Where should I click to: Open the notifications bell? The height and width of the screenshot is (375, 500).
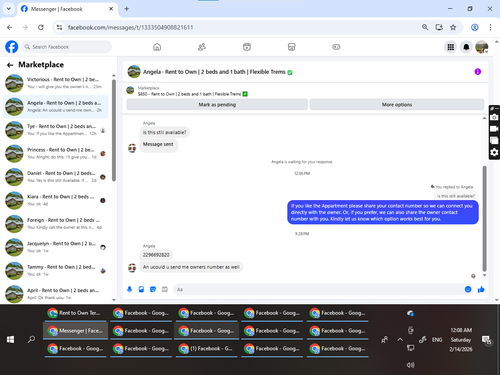click(x=466, y=47)
